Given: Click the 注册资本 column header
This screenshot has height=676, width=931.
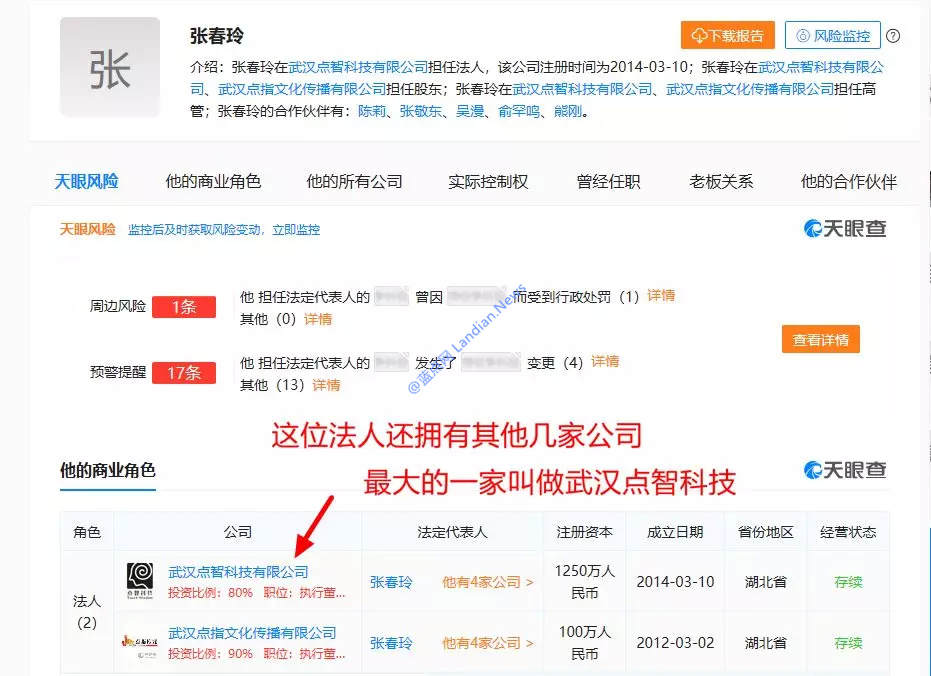Looking at the screenshot, I should (585, 532).
